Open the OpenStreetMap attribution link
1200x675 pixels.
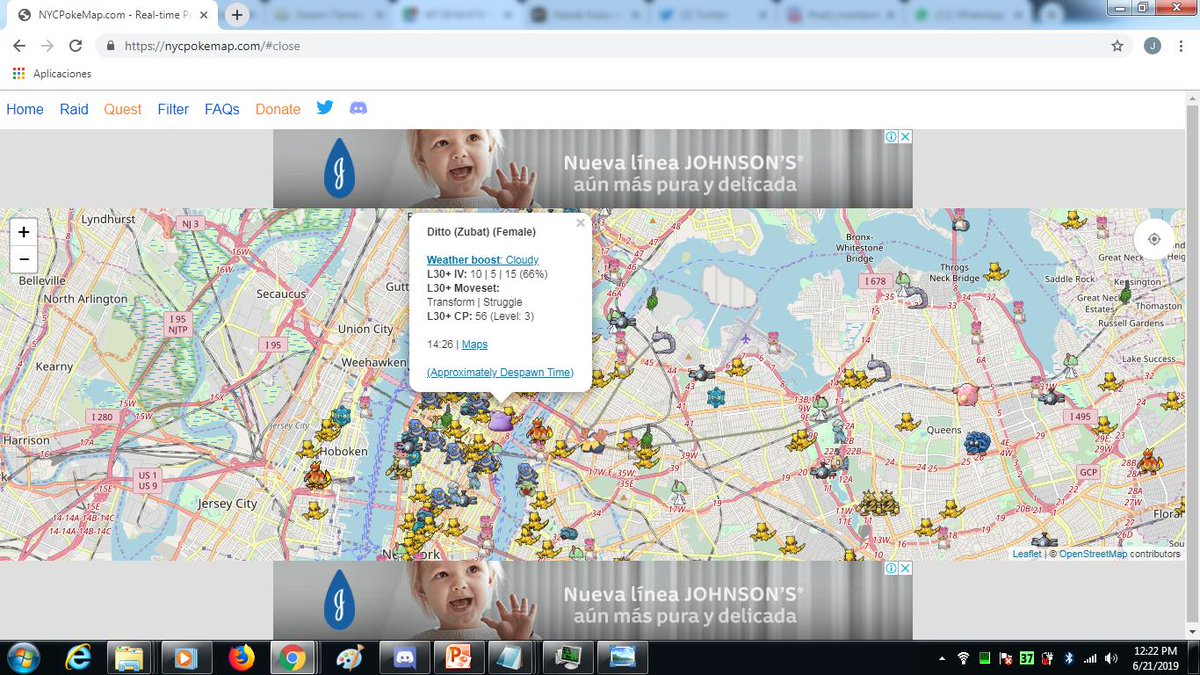(x=1093, y=554)
